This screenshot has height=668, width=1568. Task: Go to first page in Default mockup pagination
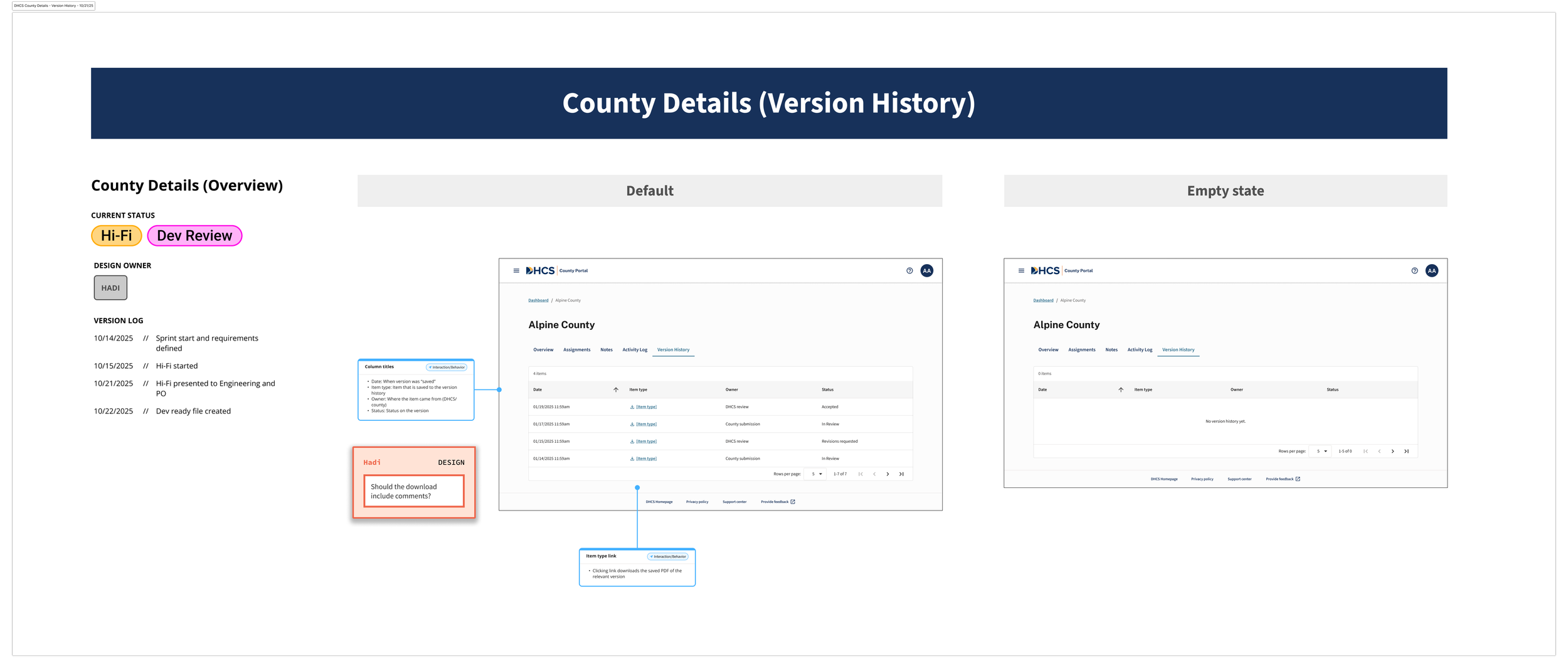pyautogui.click(x=861, y=474)
